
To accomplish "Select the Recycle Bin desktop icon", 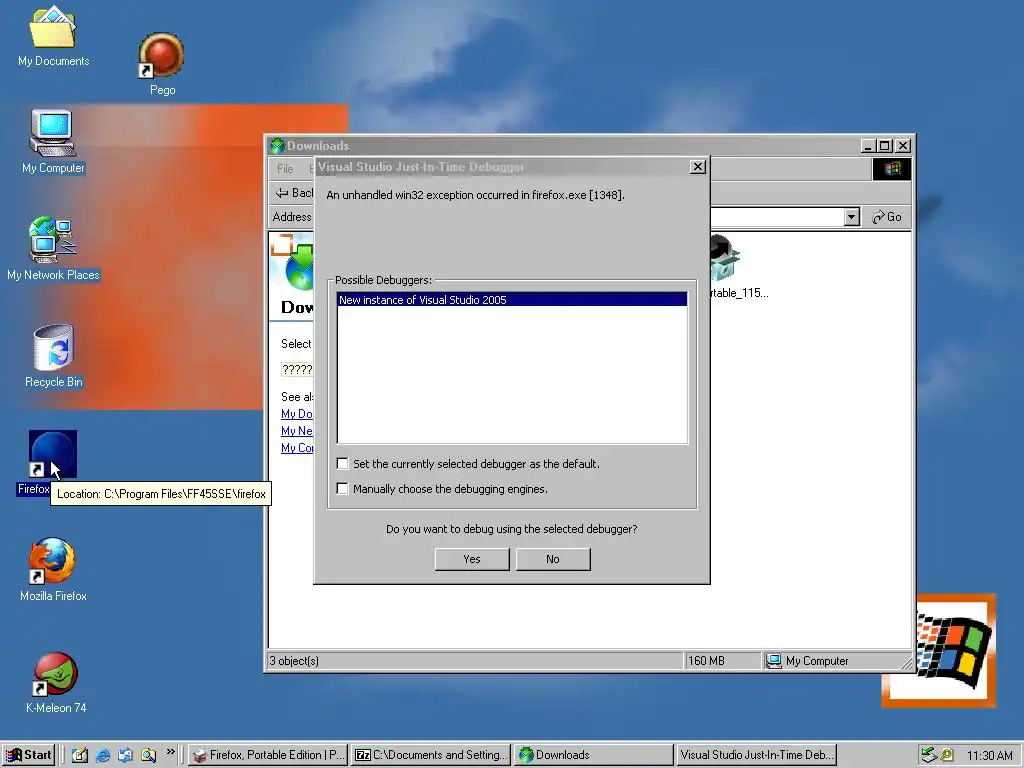I will [x=54, y=356].
